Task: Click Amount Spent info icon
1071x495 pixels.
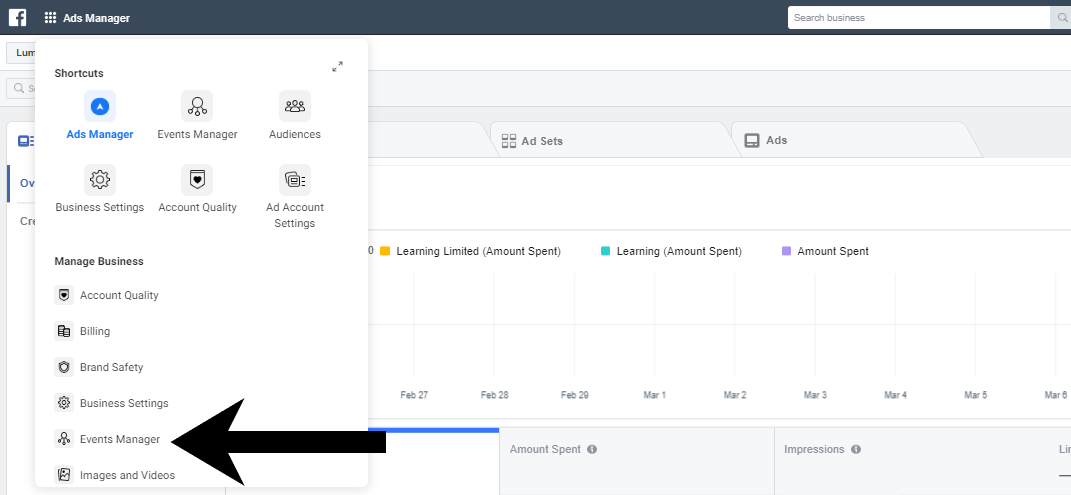Action: [592, 449]
